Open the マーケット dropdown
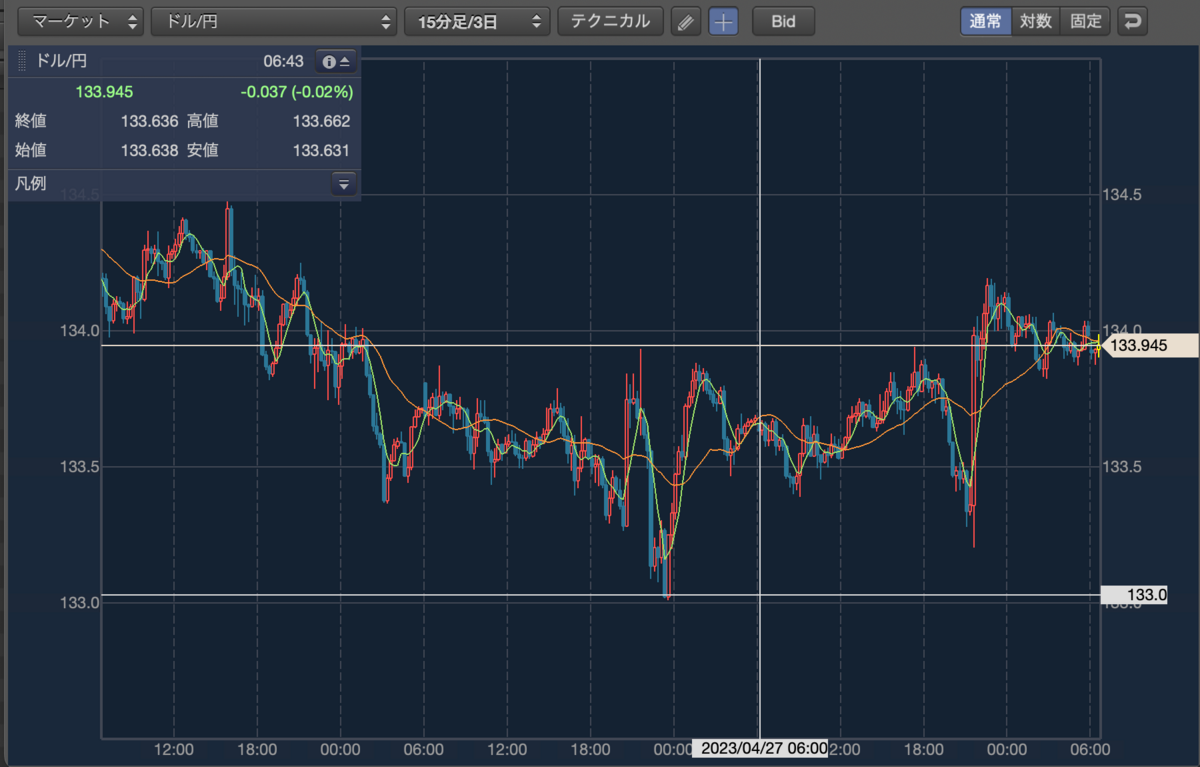Viewport: 1200px width, 767px height. [81, 21]
